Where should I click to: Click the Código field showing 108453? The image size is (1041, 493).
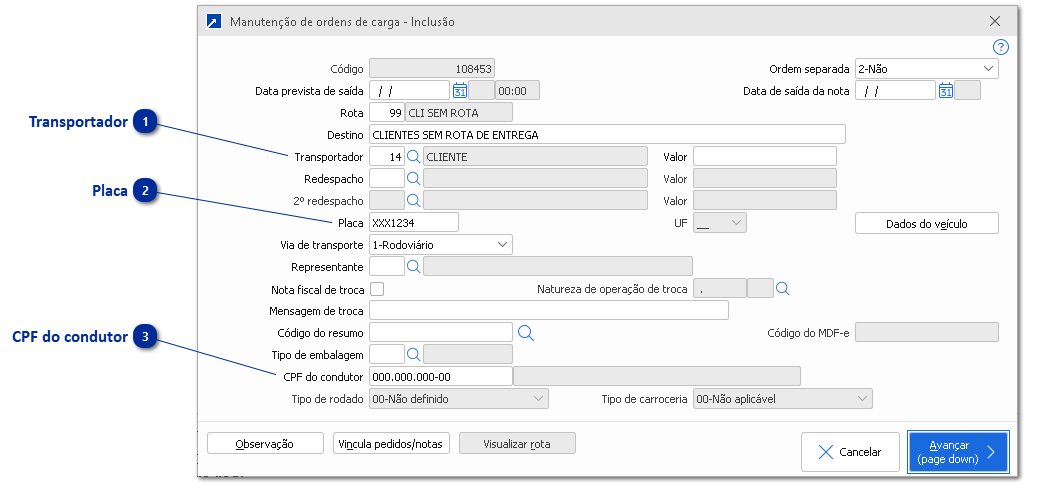(432, 68)
